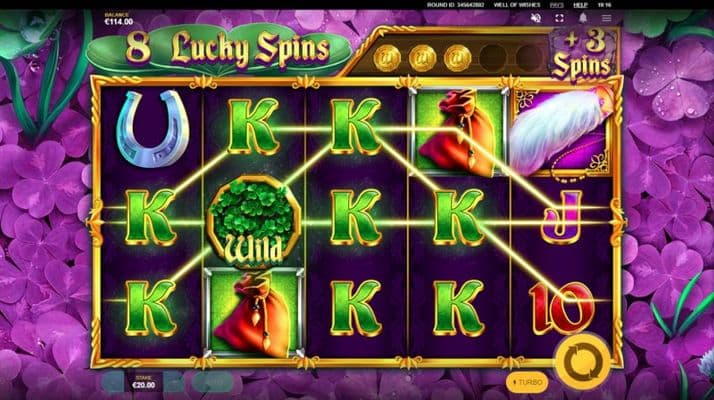Open the notifications bell icon
Image resolution: width=714 pixels, height=400 pixels.
coord(583,18)
